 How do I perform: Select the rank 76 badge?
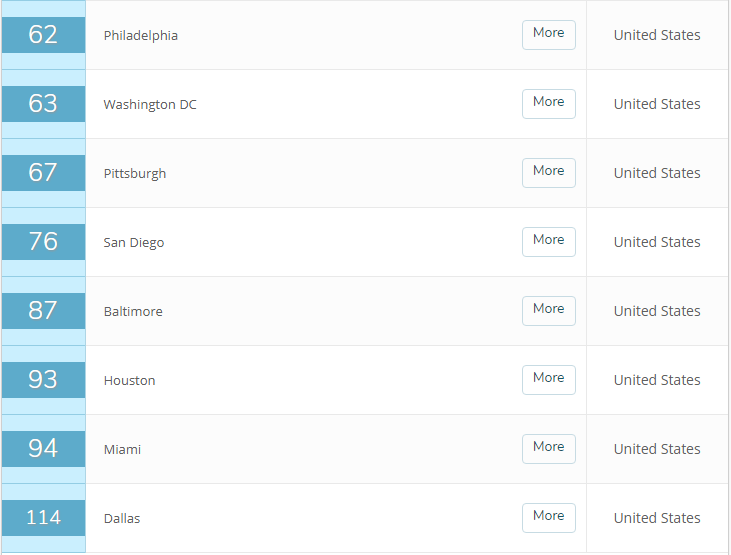point(43,242)
